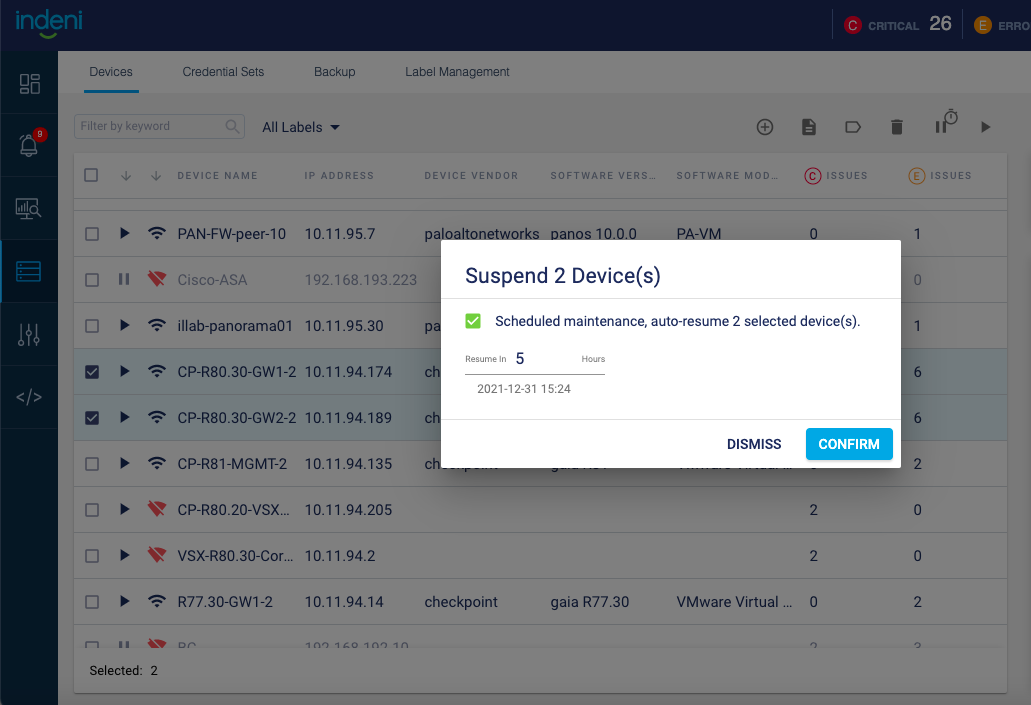Switch to the Credential Sets tab
Screen dimensions: 1031x705
[223, 72]
